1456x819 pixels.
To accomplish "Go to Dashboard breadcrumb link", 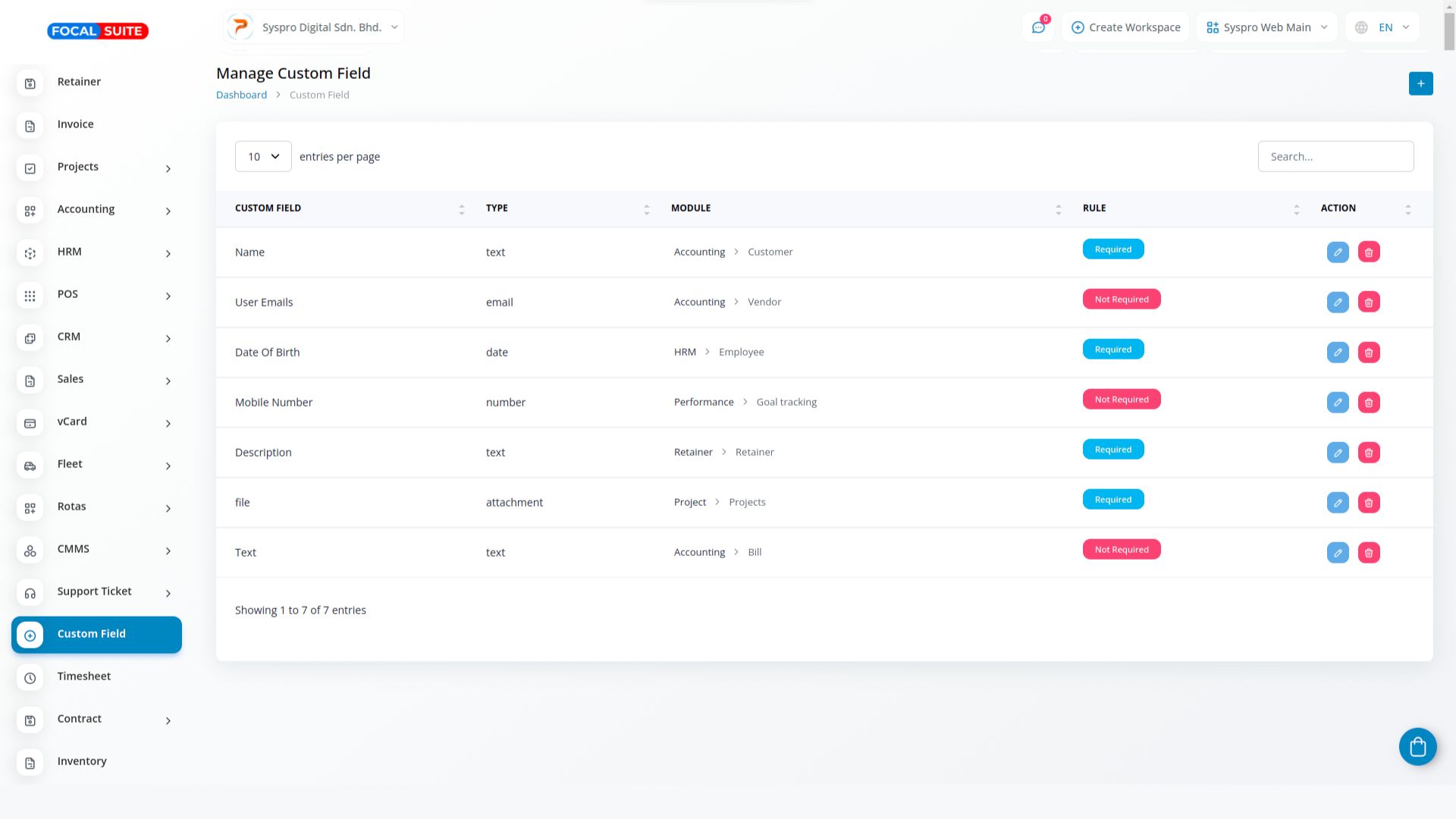I will (241, 95).
